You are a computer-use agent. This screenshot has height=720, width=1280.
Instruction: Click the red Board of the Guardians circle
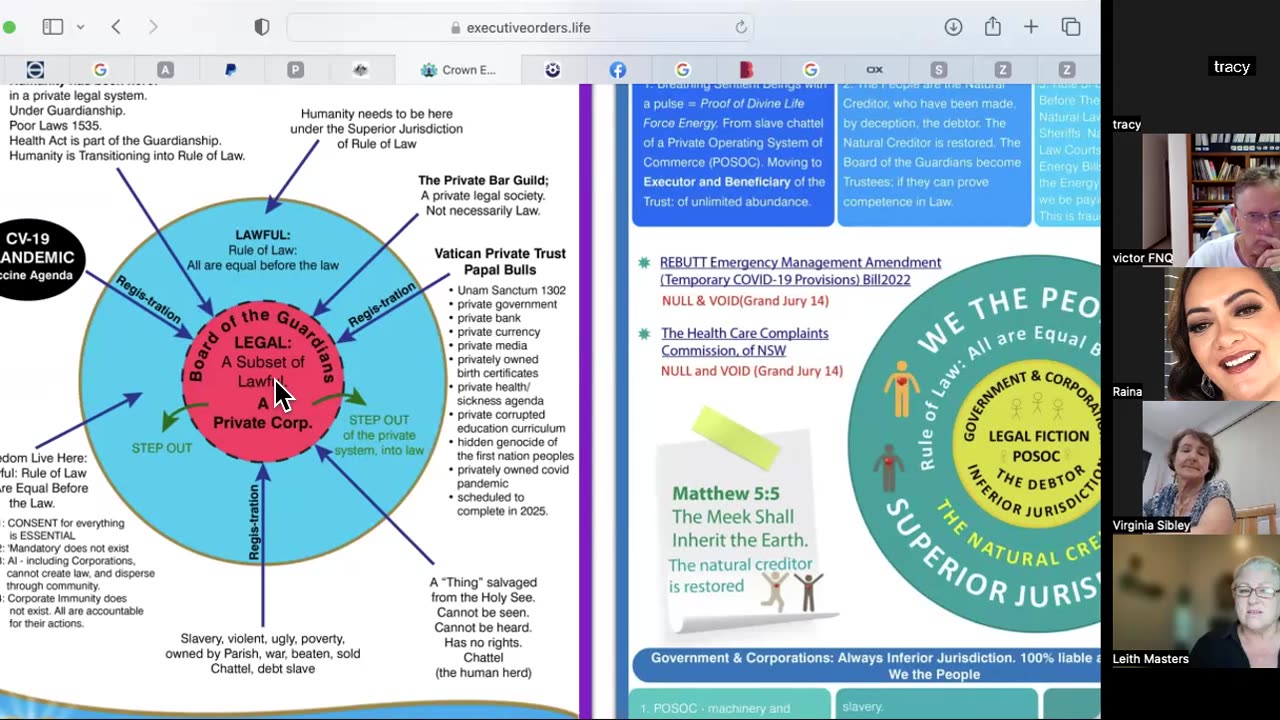coord(262,380)
